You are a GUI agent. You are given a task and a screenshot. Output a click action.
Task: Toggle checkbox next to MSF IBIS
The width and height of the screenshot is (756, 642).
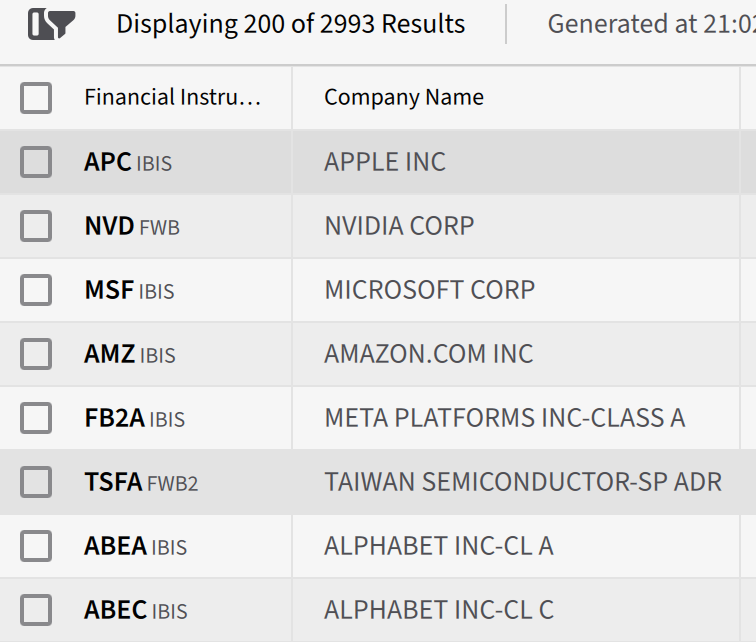click(x=36, y=290)
